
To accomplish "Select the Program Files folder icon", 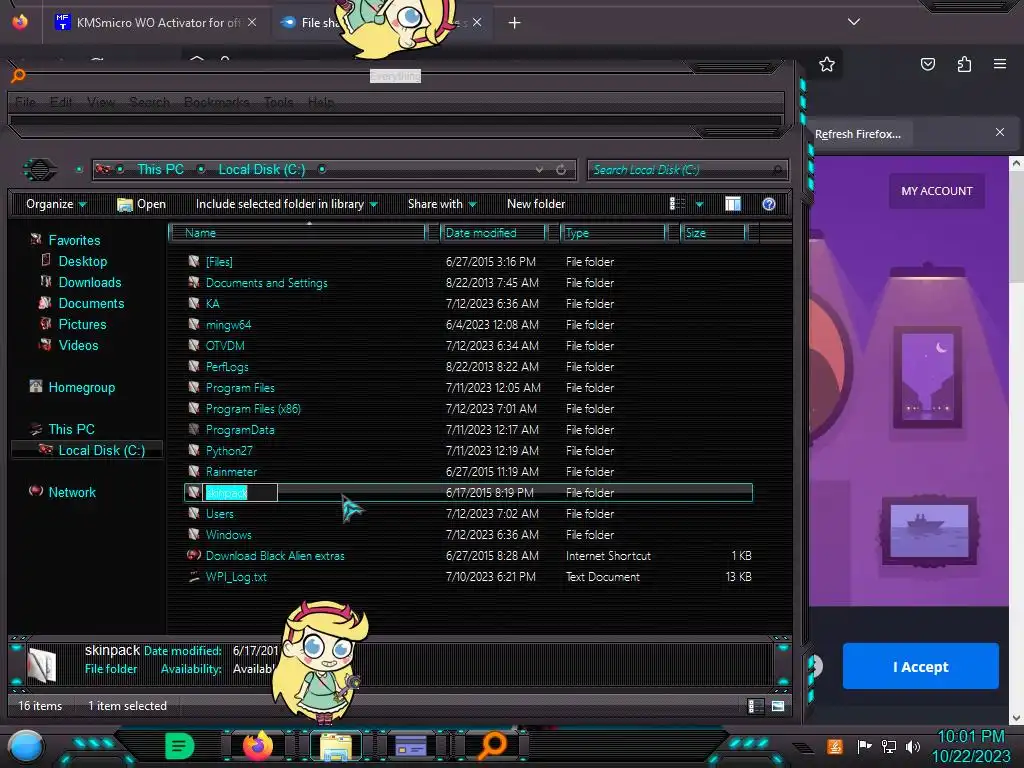I will [x=194, y=387].
